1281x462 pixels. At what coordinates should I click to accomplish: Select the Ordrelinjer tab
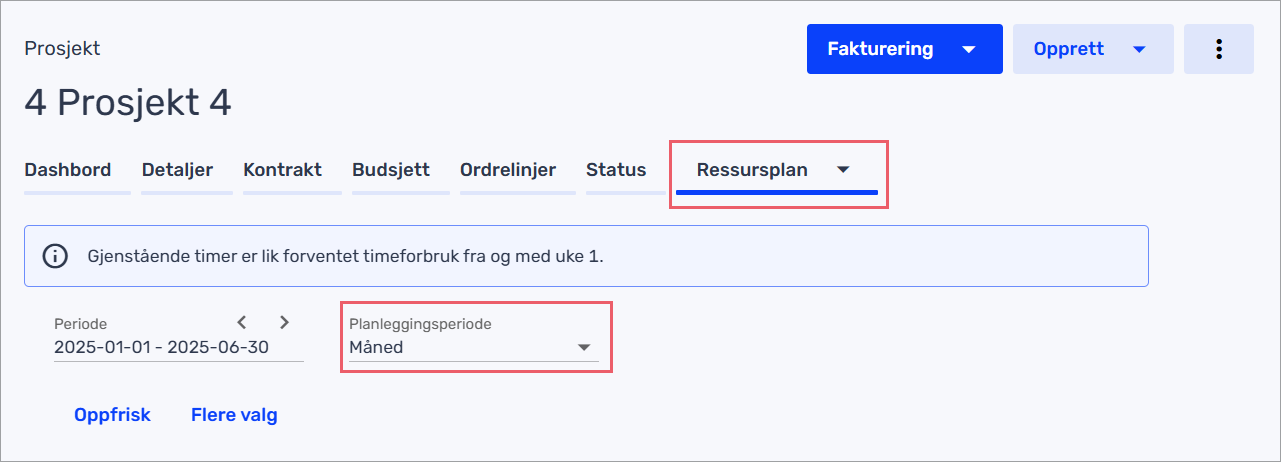tap(508, 170)
